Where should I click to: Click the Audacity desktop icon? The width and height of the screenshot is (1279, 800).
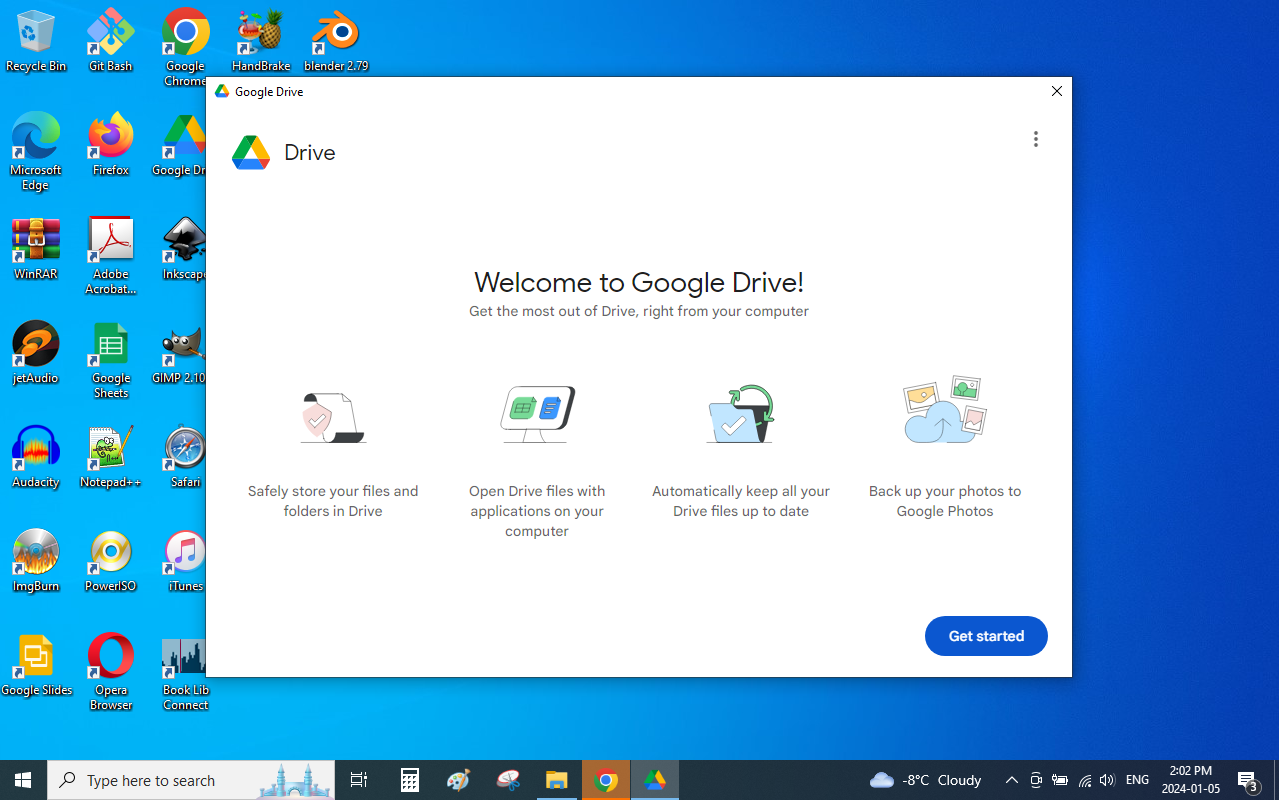(36, 457)
